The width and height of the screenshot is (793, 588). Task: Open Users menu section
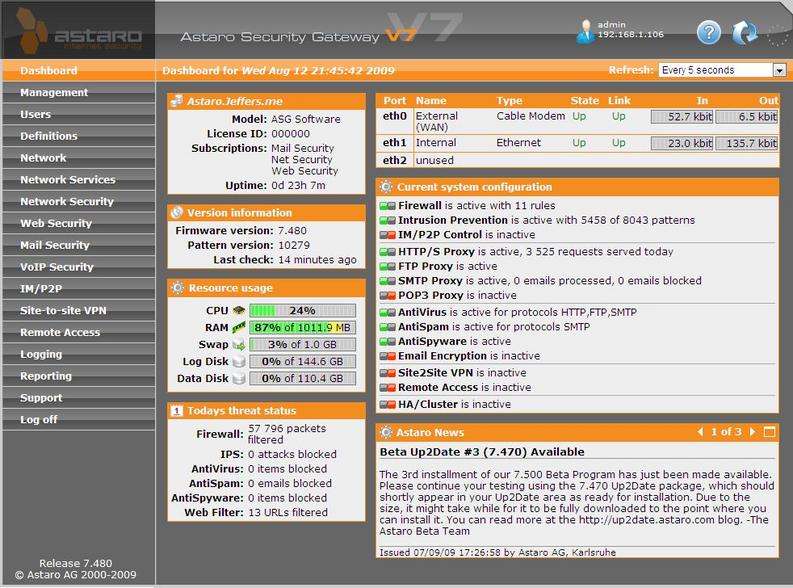pyautogui.click(x=78, y=114)
